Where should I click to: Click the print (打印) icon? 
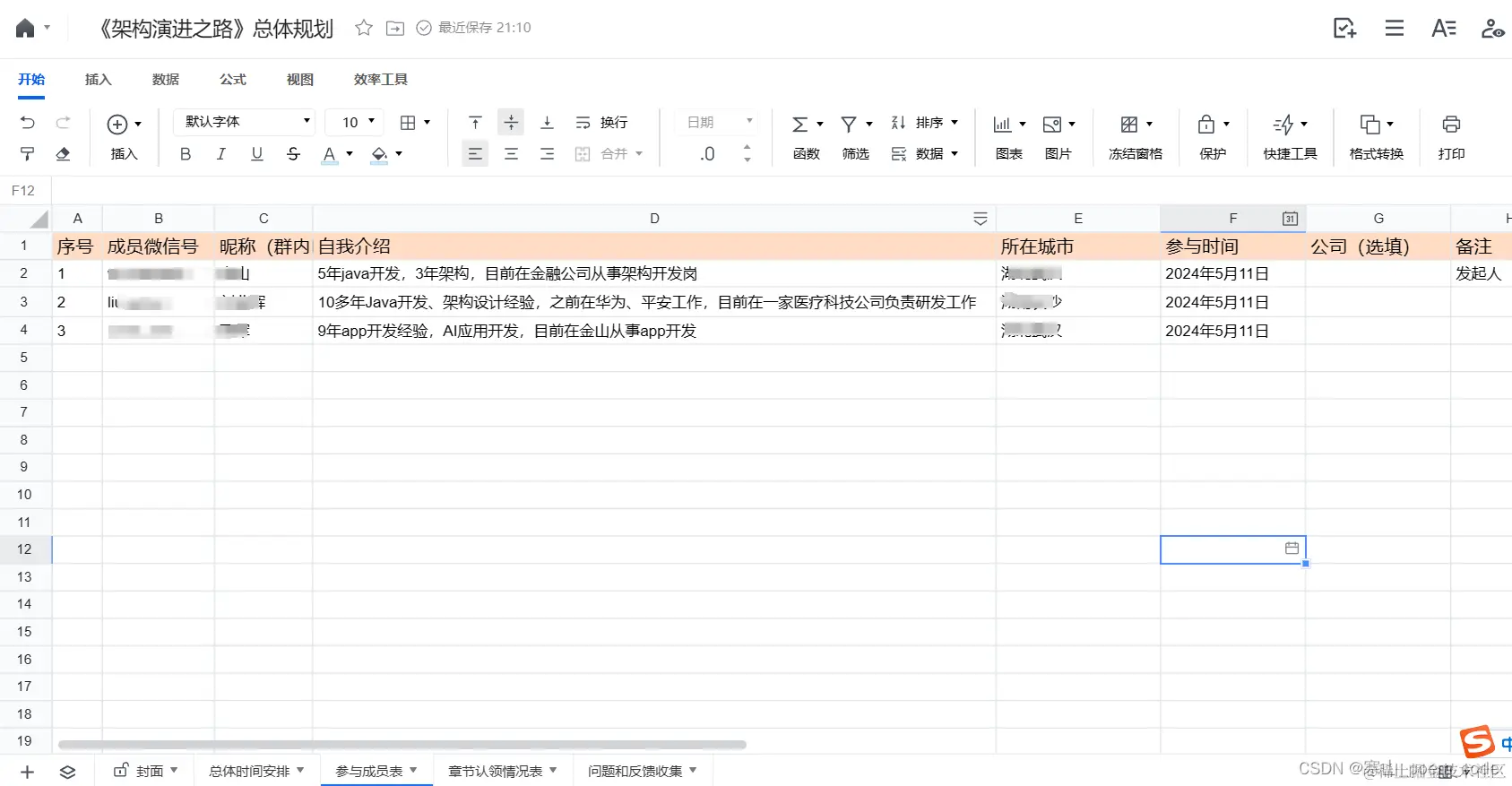pyautogui.click(x=1451, y=124)
